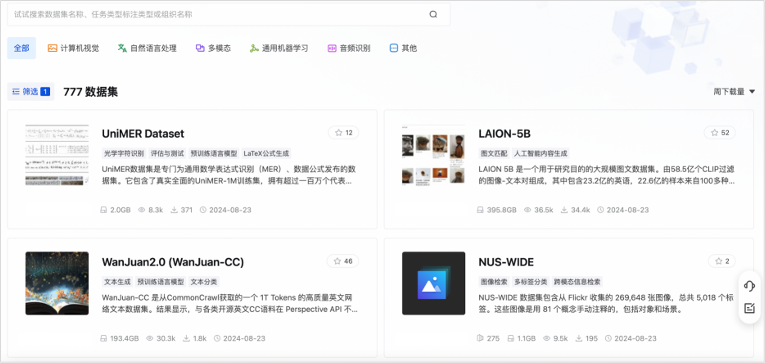Click the LAION 5B description text
The height and width of the screenshot is (363, 765).
607,175
